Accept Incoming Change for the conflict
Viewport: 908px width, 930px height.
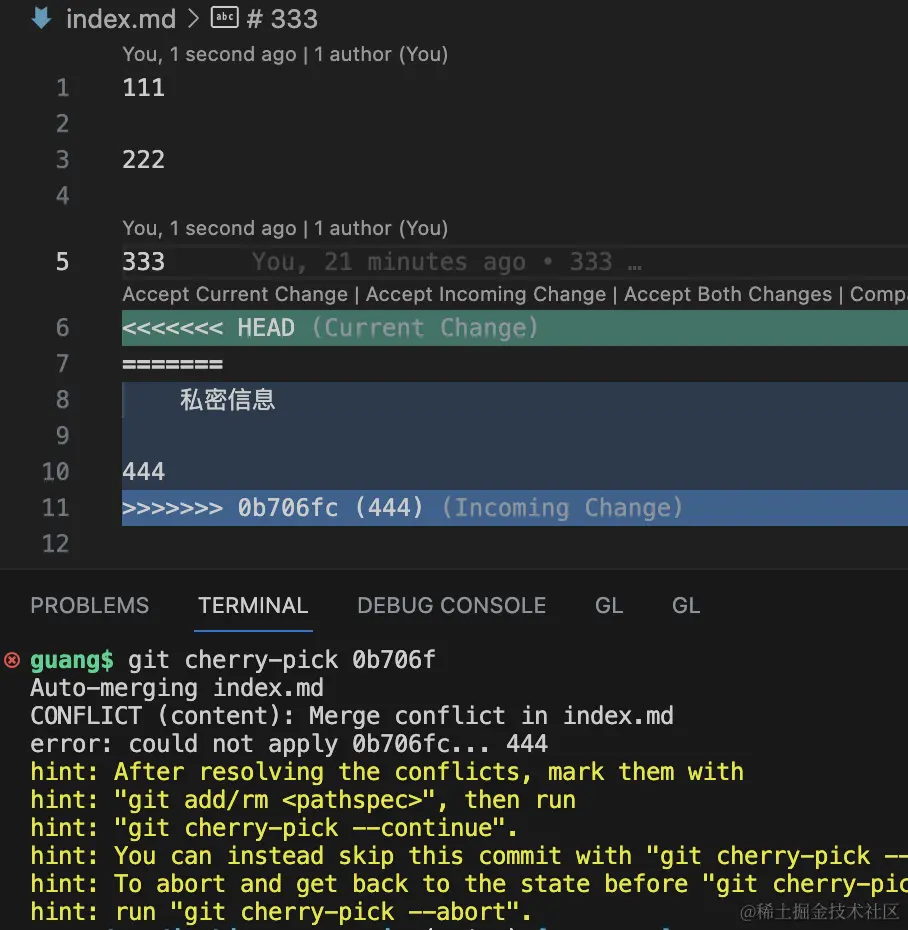click(x=486, y=294)
